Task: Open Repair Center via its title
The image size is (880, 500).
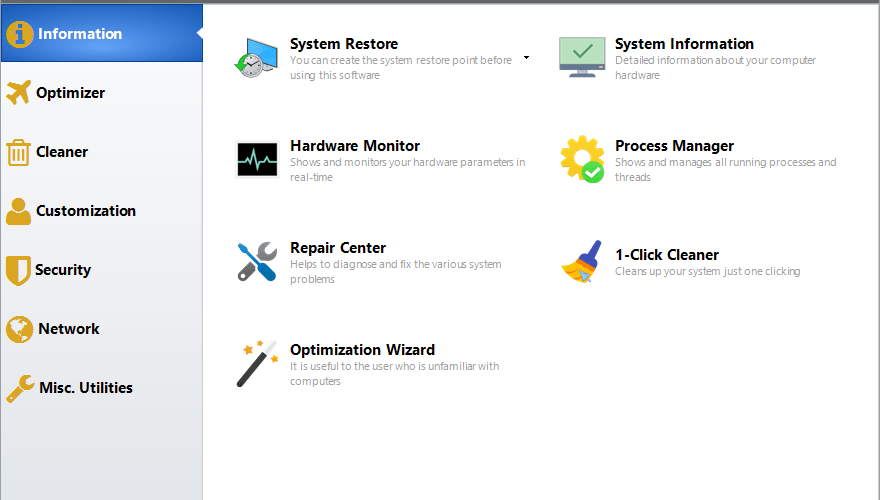Action: click(x=338, y=248)
